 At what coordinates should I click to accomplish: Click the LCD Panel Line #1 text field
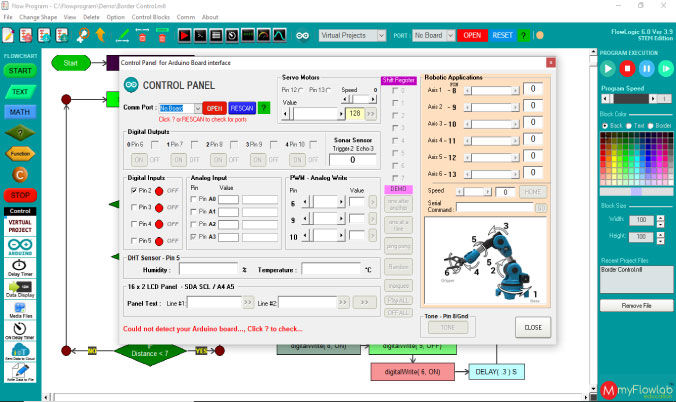click(214, 303)
